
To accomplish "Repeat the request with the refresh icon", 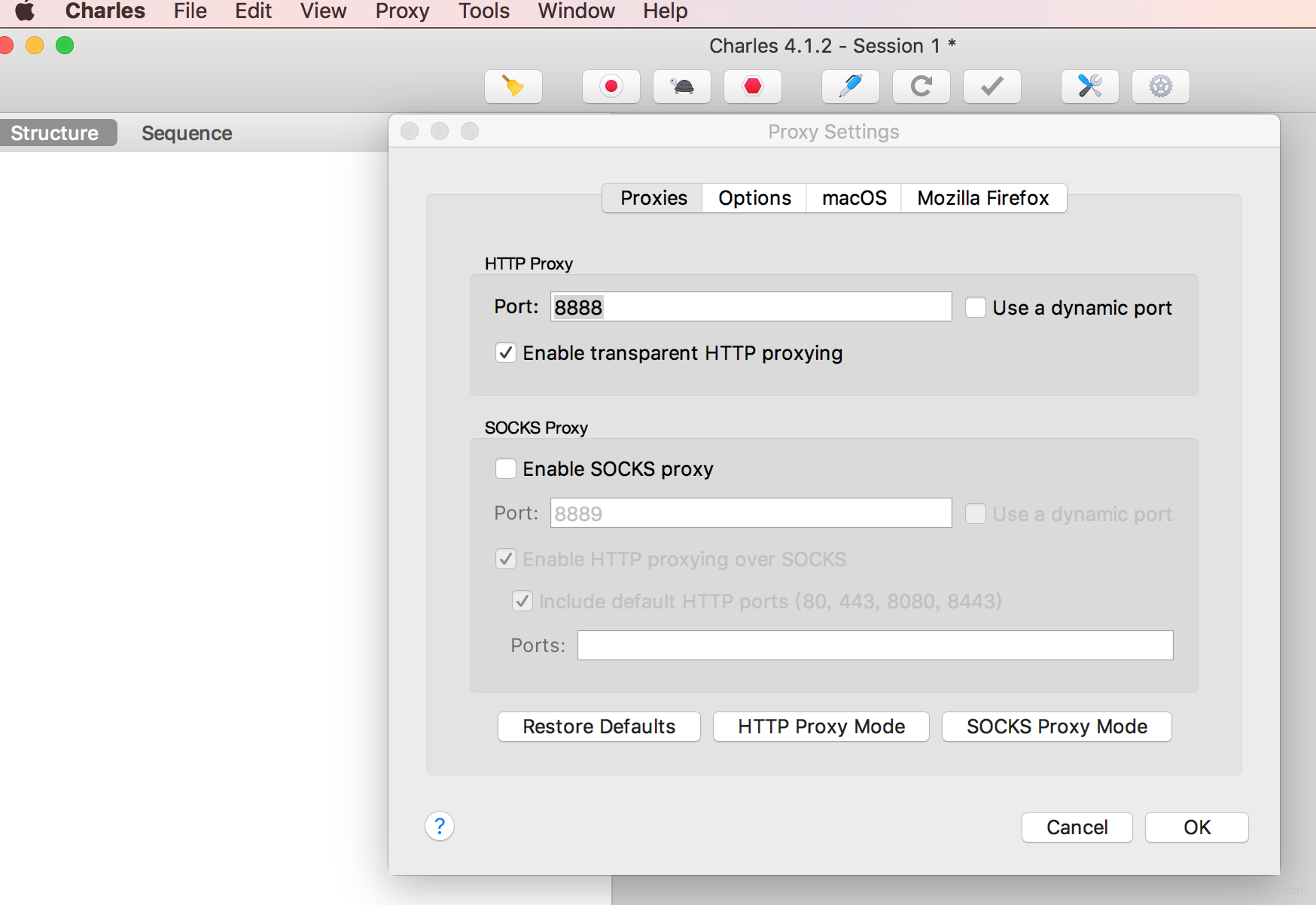I will click(922, 87).
